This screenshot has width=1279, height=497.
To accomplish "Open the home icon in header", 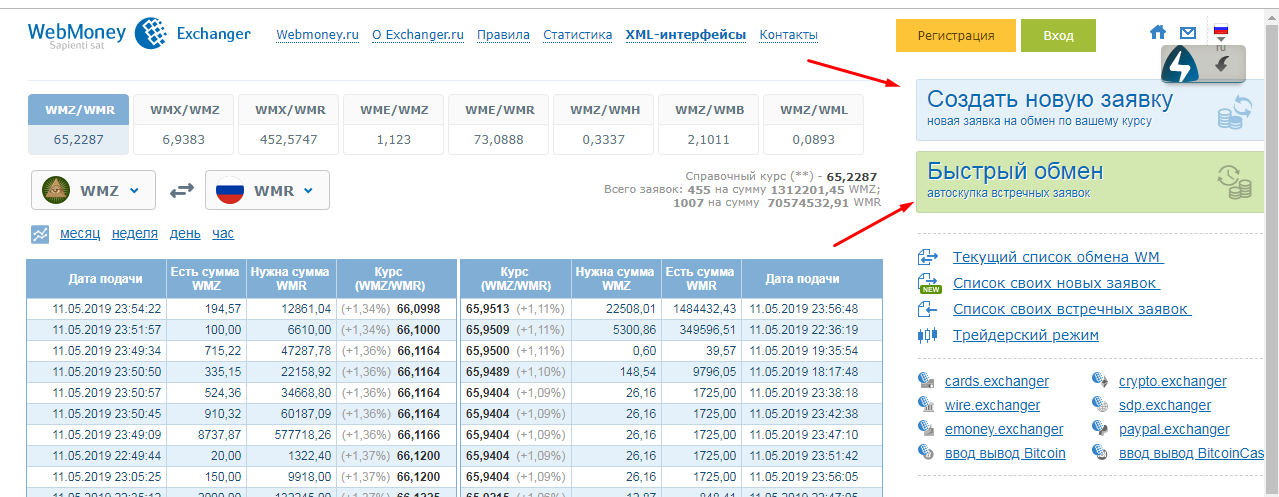I will point(1158,33).
